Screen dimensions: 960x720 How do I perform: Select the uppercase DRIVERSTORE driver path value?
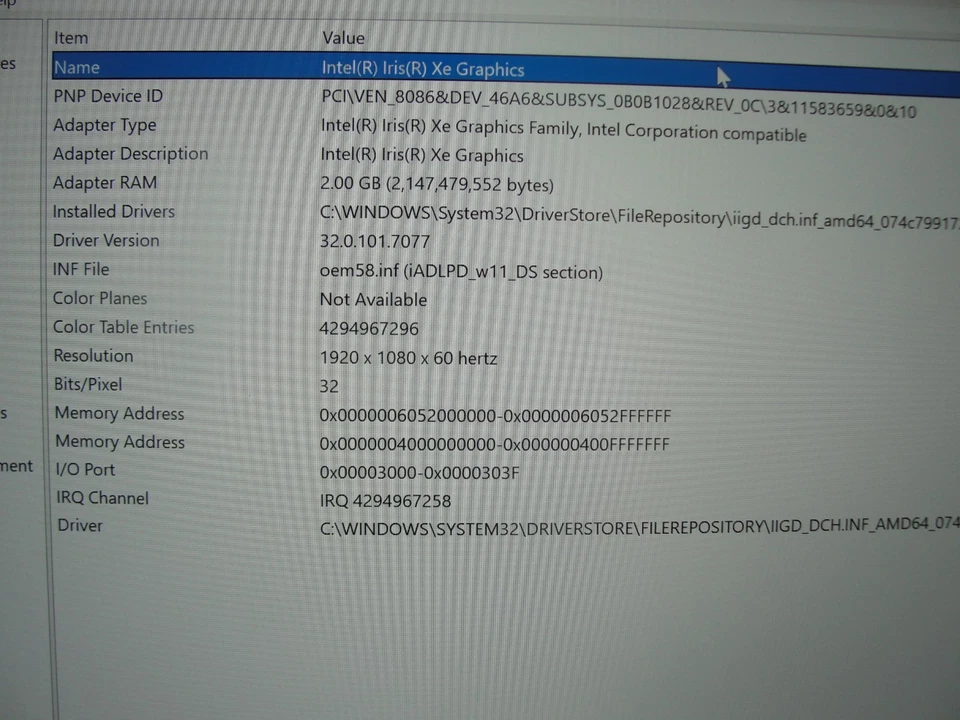pyautogui.click(x=639, y=527)
